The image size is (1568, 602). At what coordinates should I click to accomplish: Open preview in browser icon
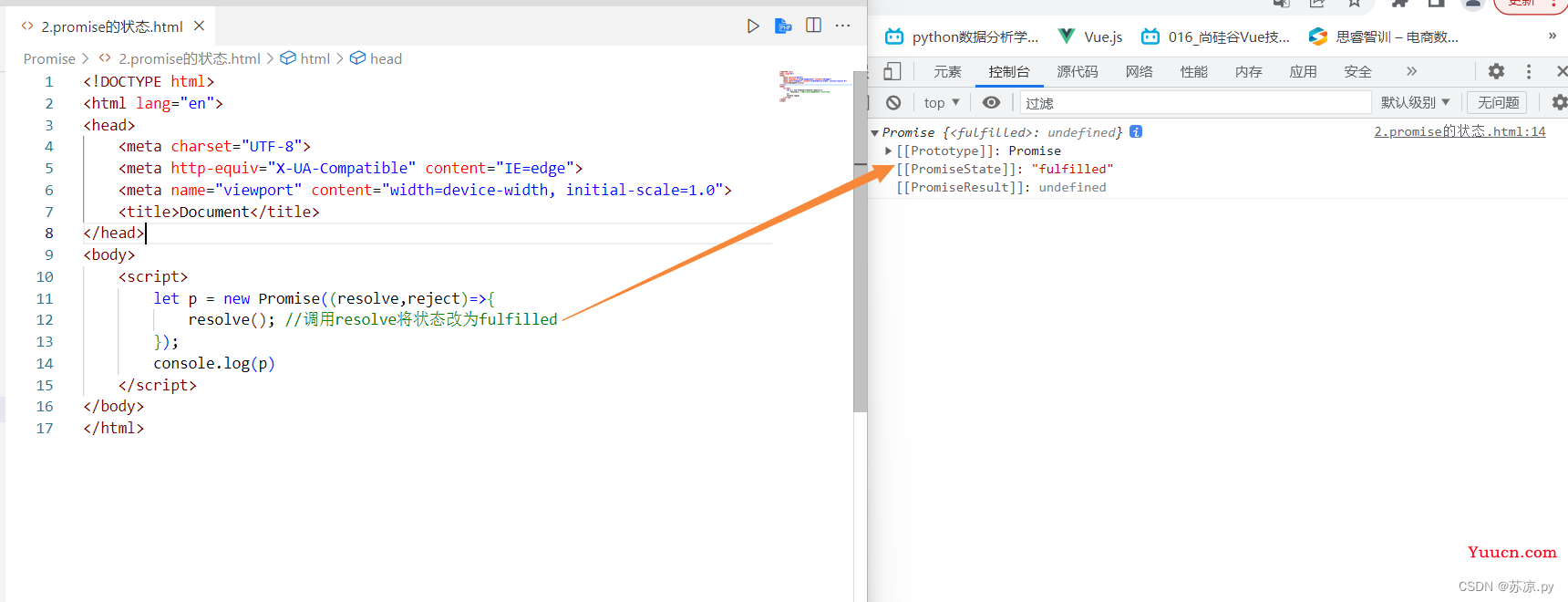pyautogui.click(x=783, y=26)
